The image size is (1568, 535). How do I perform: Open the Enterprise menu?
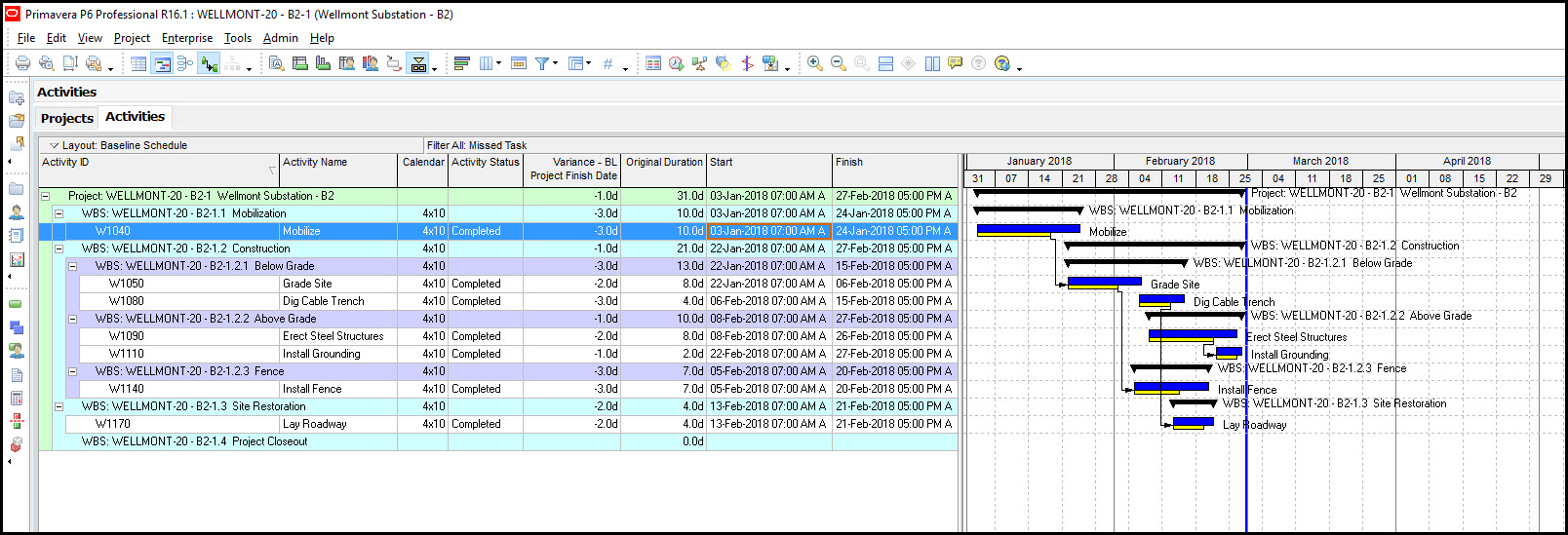pyautogui.click(x=187, y=38)
